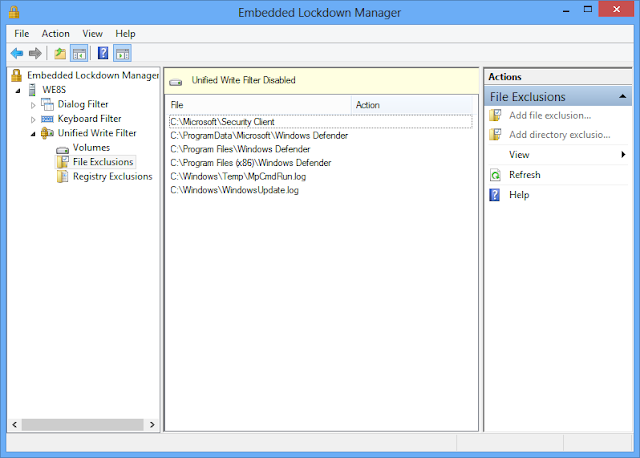Select the Keyboard Filter tree item
The image size is (640, 458).
point(89,119)
